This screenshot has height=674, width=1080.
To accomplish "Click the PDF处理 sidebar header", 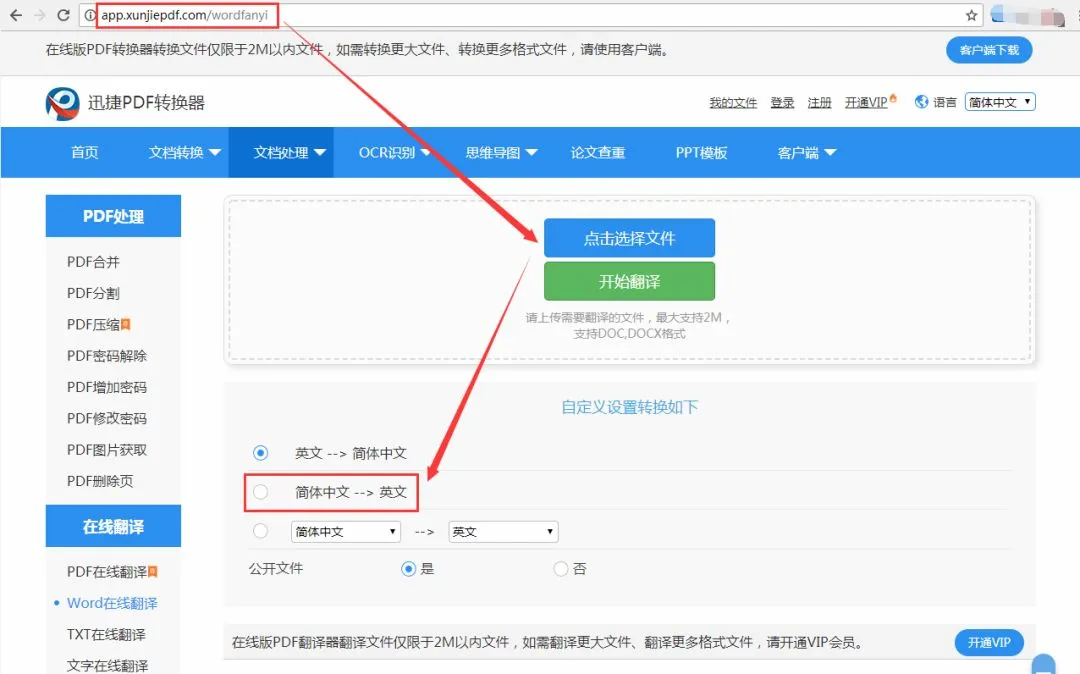I will 113,216.
